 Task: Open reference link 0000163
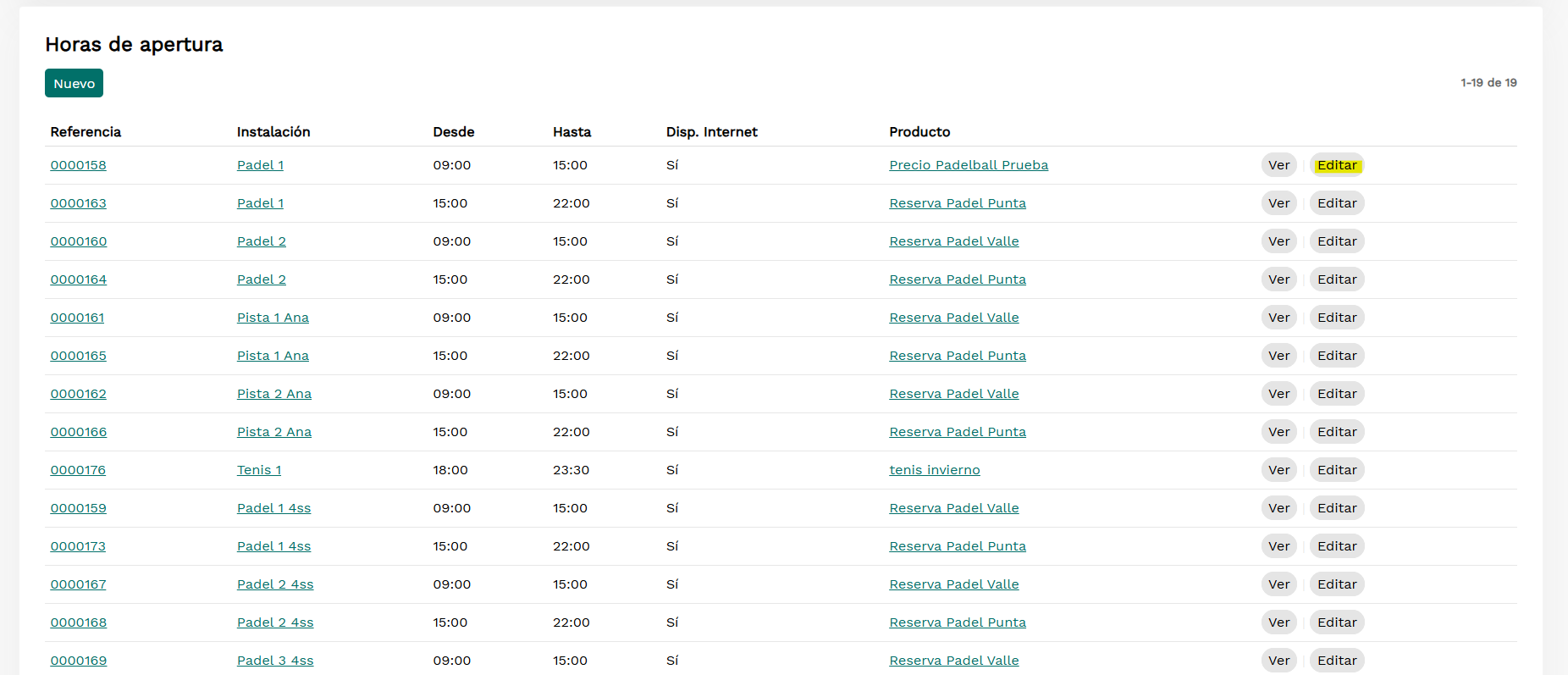pyautogui.click(x=78, y=203)
